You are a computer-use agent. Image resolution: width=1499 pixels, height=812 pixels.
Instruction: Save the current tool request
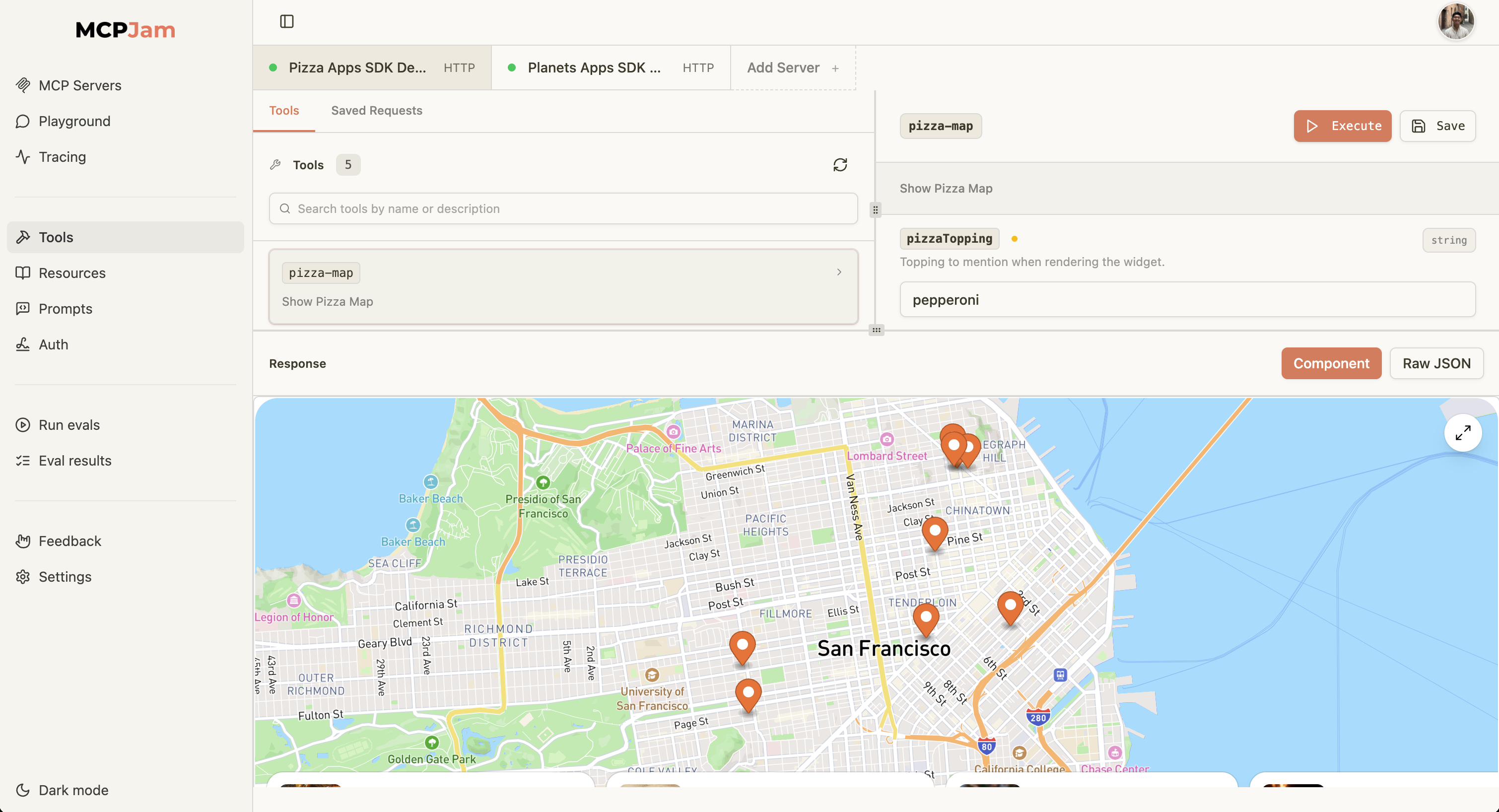tap(1437, 126)
